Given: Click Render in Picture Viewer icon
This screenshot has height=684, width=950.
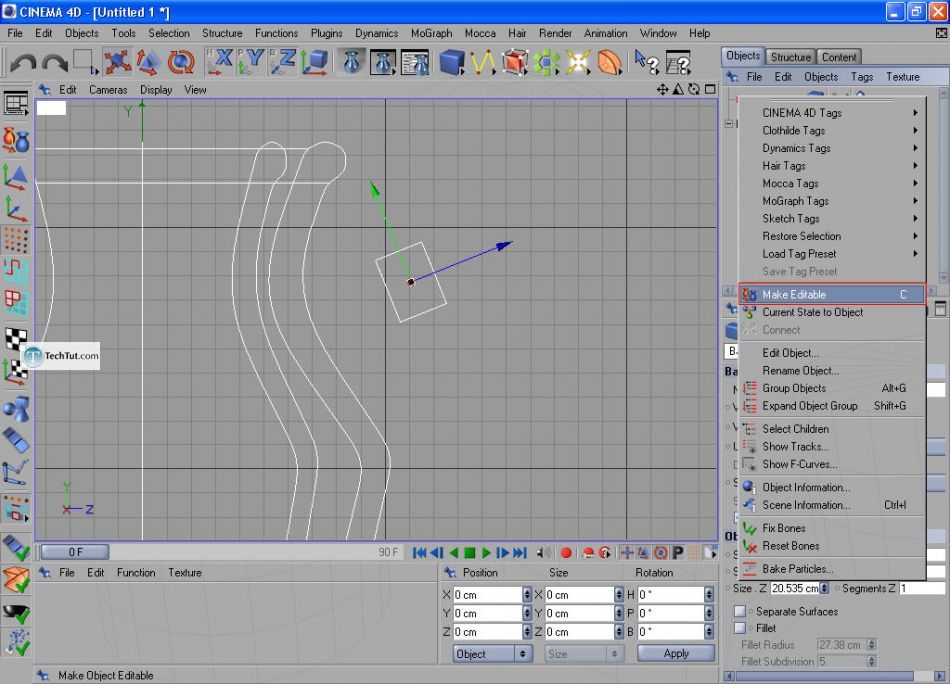Looking at the screenshot, I should point(383,62).
